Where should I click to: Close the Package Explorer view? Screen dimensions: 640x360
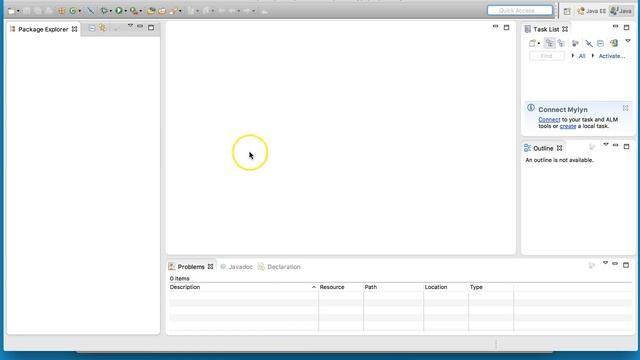tap(74, 29)
